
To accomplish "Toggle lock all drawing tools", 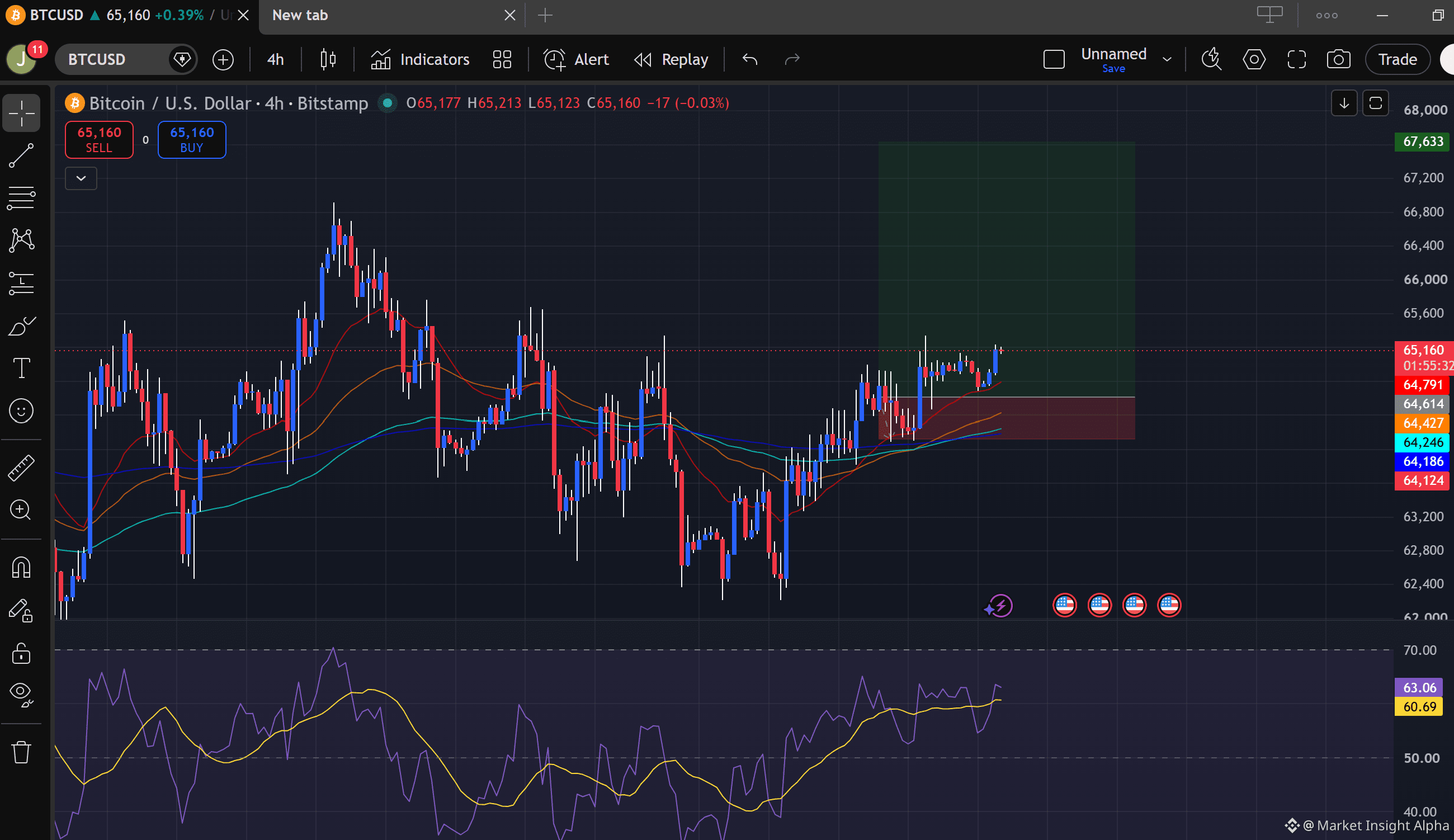I will point(21,654).
